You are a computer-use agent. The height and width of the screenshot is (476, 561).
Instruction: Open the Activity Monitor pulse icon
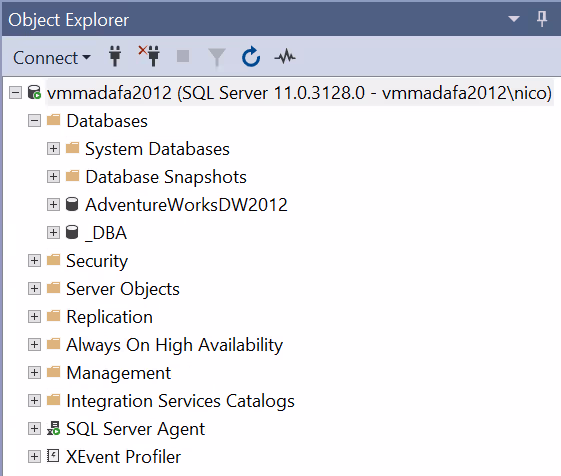[x=285, y=57]
